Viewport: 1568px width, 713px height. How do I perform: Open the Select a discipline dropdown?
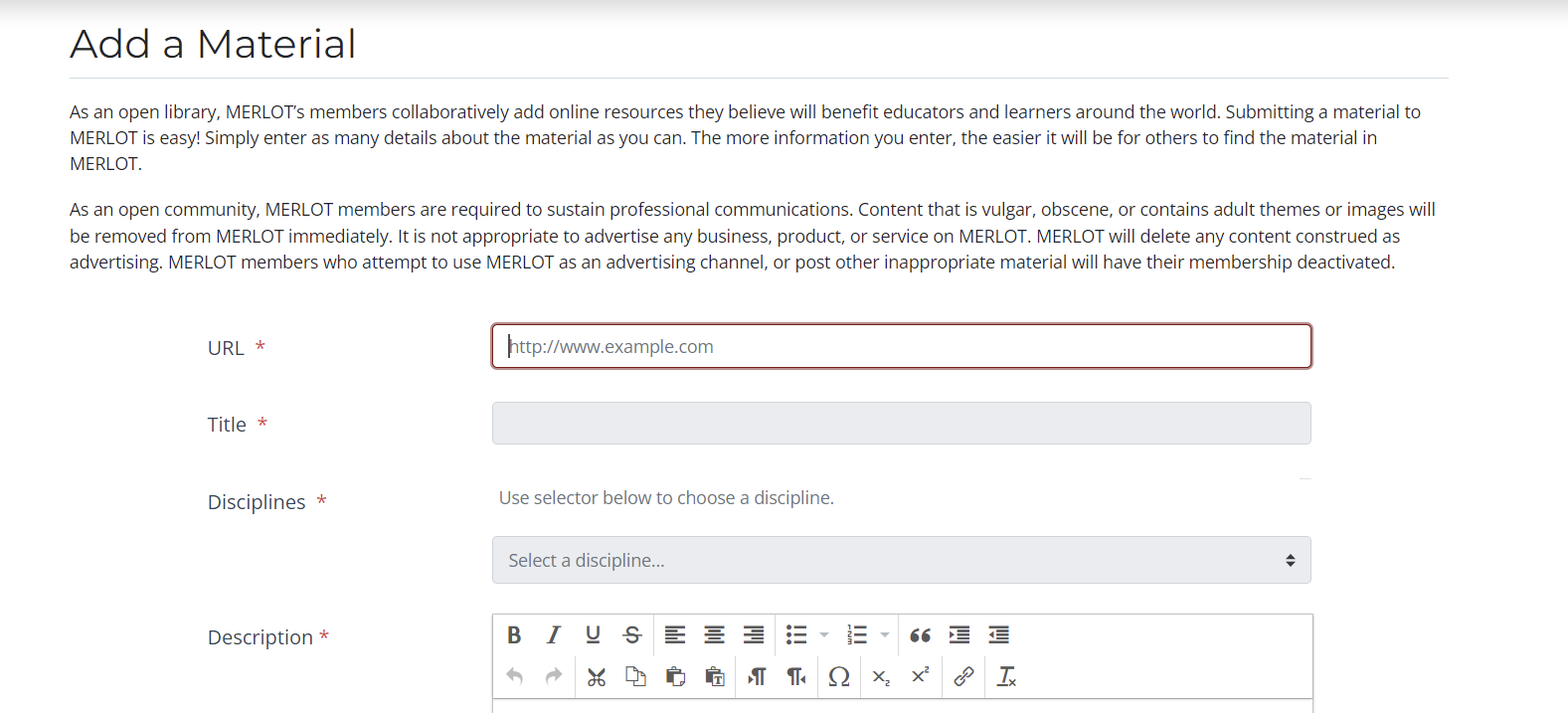901,560
